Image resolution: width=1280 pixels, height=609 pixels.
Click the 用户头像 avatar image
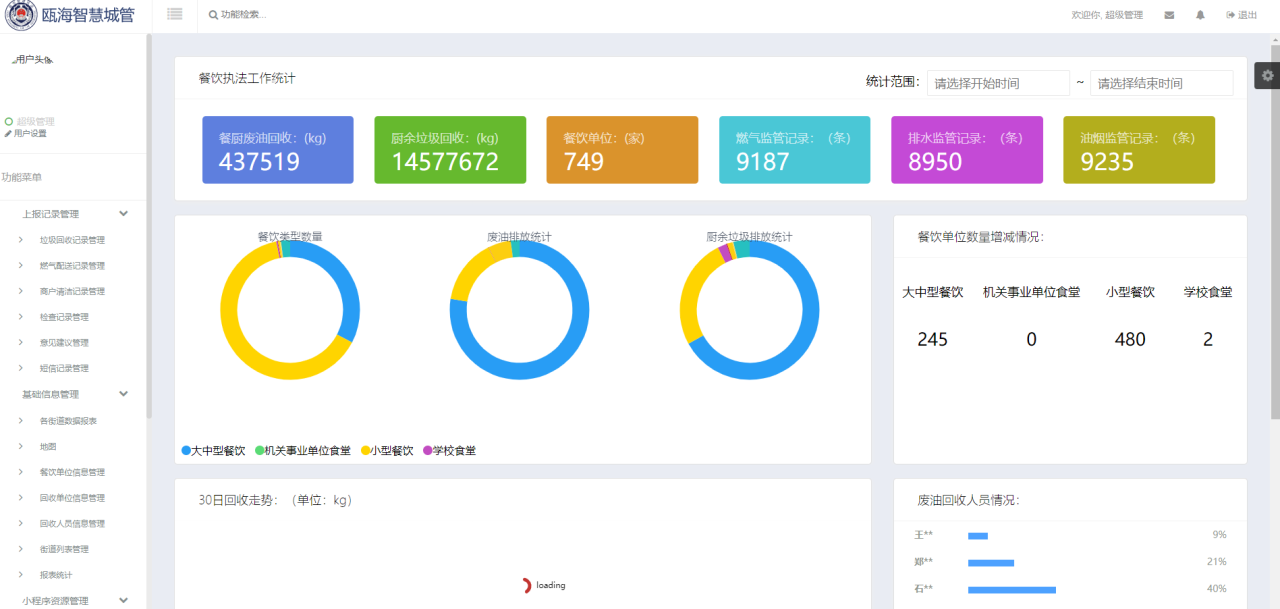coord(32,60)
